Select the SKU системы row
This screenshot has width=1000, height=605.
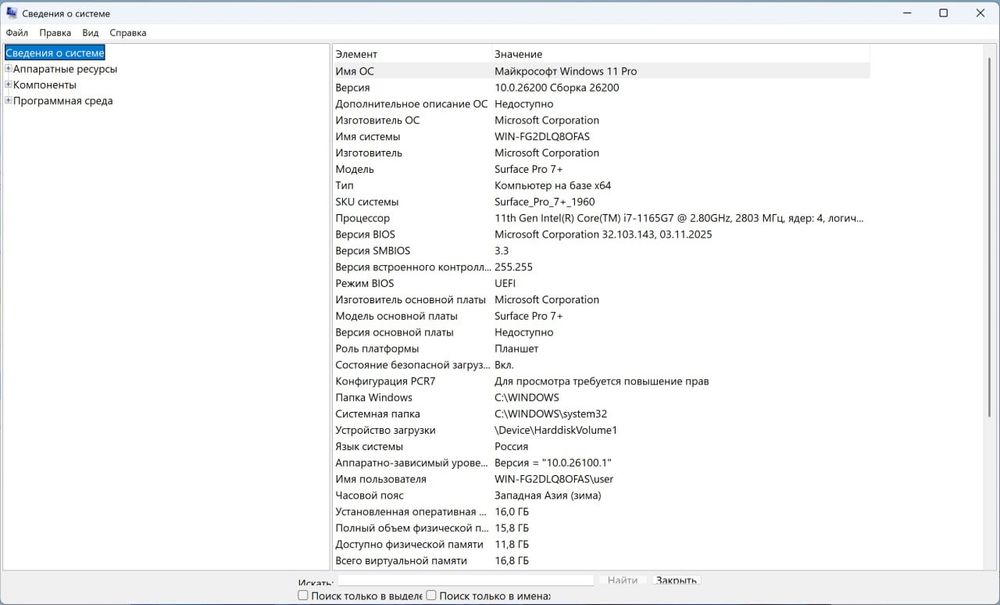601,202
